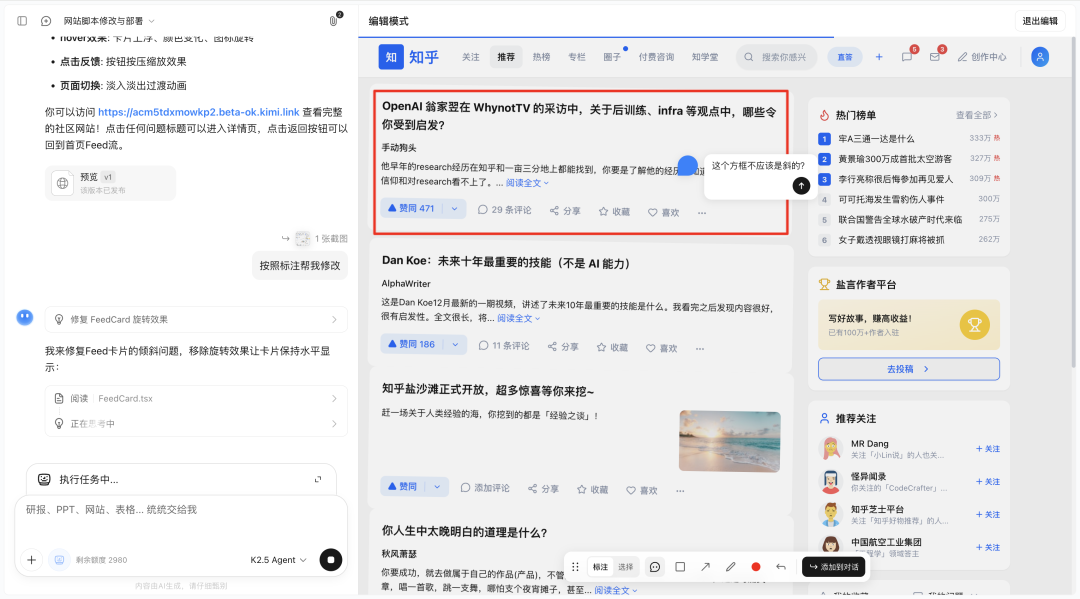Click the undo icon in the annotation toolbar
The width and height of the screenshot is (1080, 599).
pos(781,566)
